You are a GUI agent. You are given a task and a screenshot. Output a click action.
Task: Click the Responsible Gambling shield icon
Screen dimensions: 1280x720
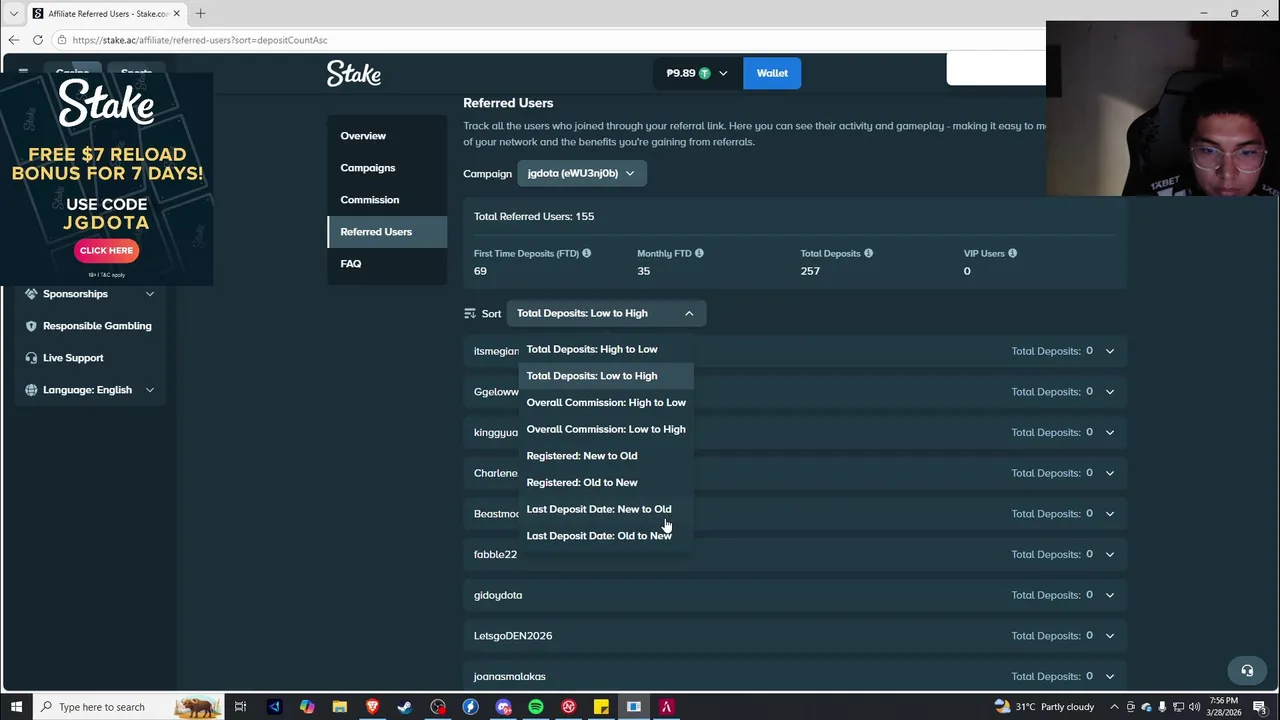pyautogui.click(x=31, y=326)
